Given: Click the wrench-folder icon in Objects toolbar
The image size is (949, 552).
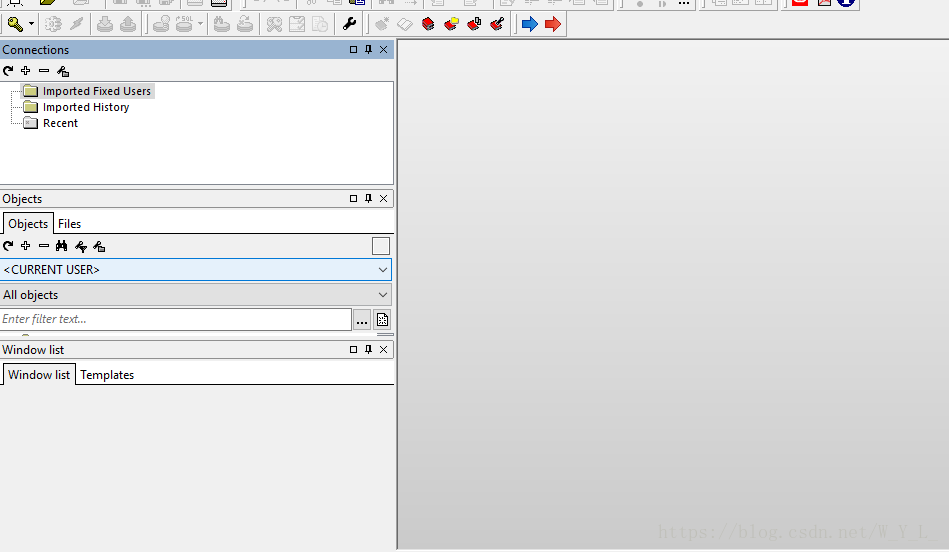Looking at the screenshot, I should (x=99, y=246).
